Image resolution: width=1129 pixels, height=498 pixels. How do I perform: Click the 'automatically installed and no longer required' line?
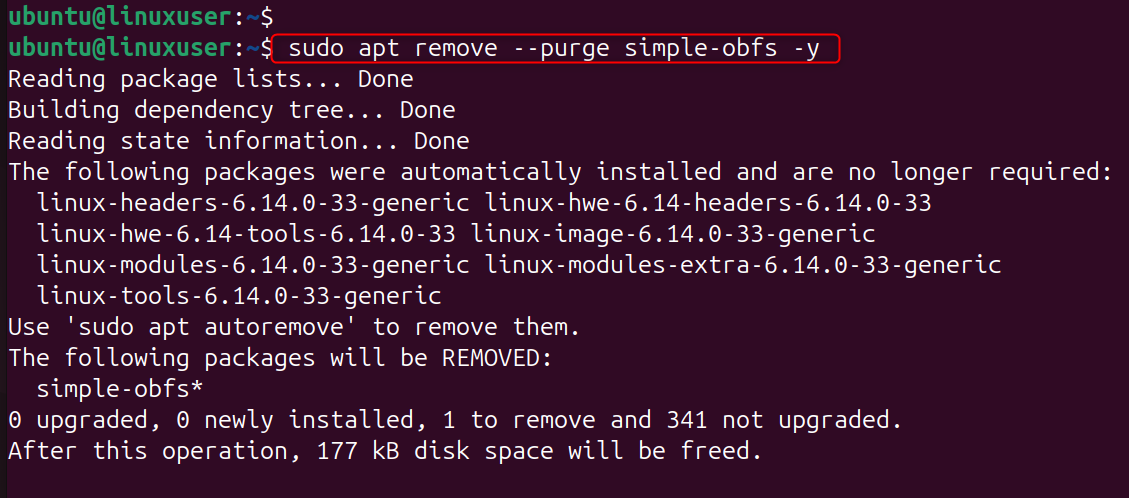click(560, 172)
